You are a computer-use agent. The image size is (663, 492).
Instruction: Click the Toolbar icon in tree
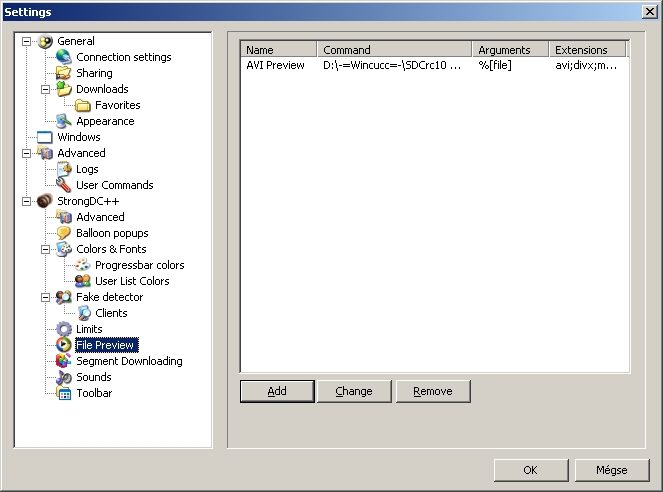click(64, 393)
